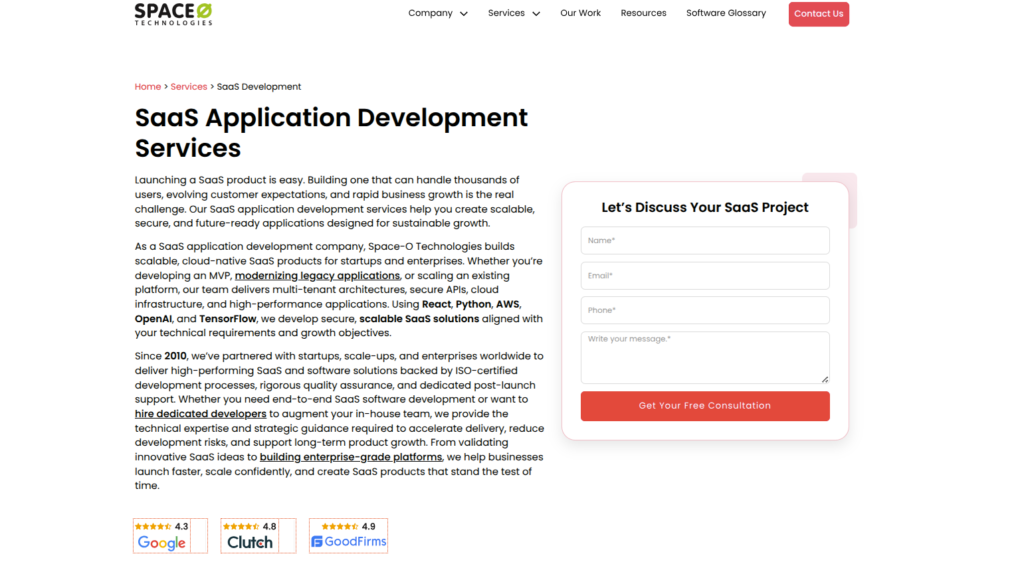
Task: Focus the Phone field
Action: (705, 310)
